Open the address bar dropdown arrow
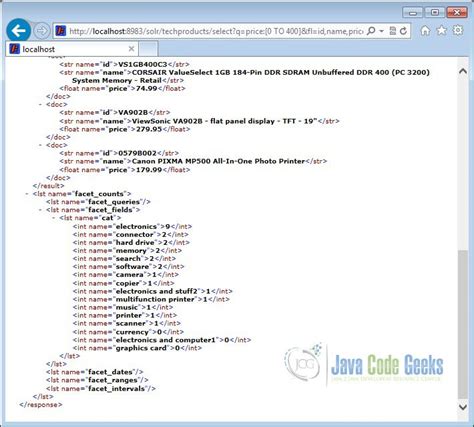Image resolution: width=474 pixels, height=427 pixels. (x=382, y=31)
